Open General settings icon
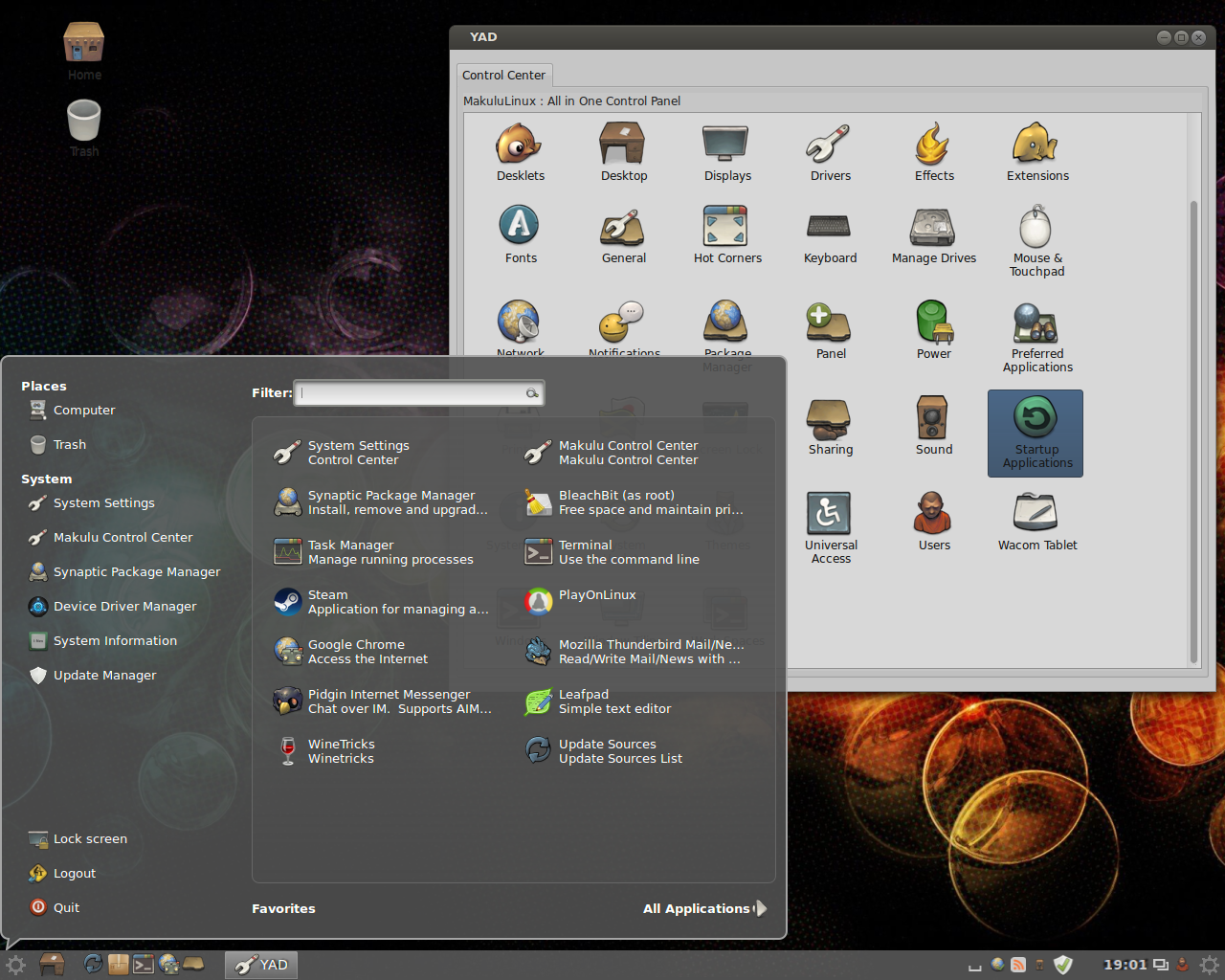Image resolution: width=1225 pixels, height=980 pixels. pyautogui.click(x=624, y=234)
